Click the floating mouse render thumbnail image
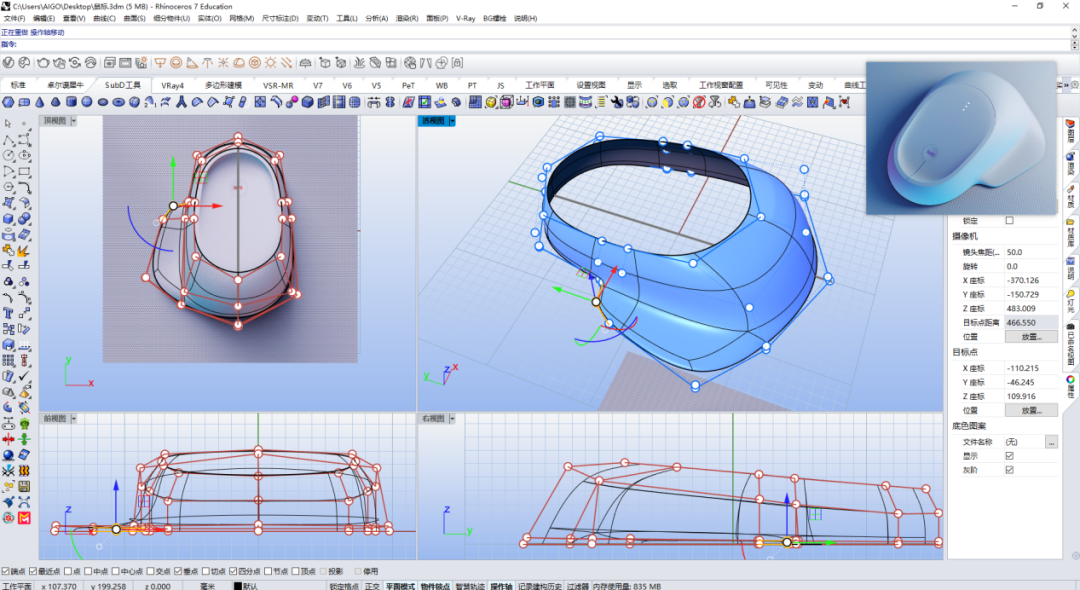The image size is (1080, 590). (x=961, y=138)
